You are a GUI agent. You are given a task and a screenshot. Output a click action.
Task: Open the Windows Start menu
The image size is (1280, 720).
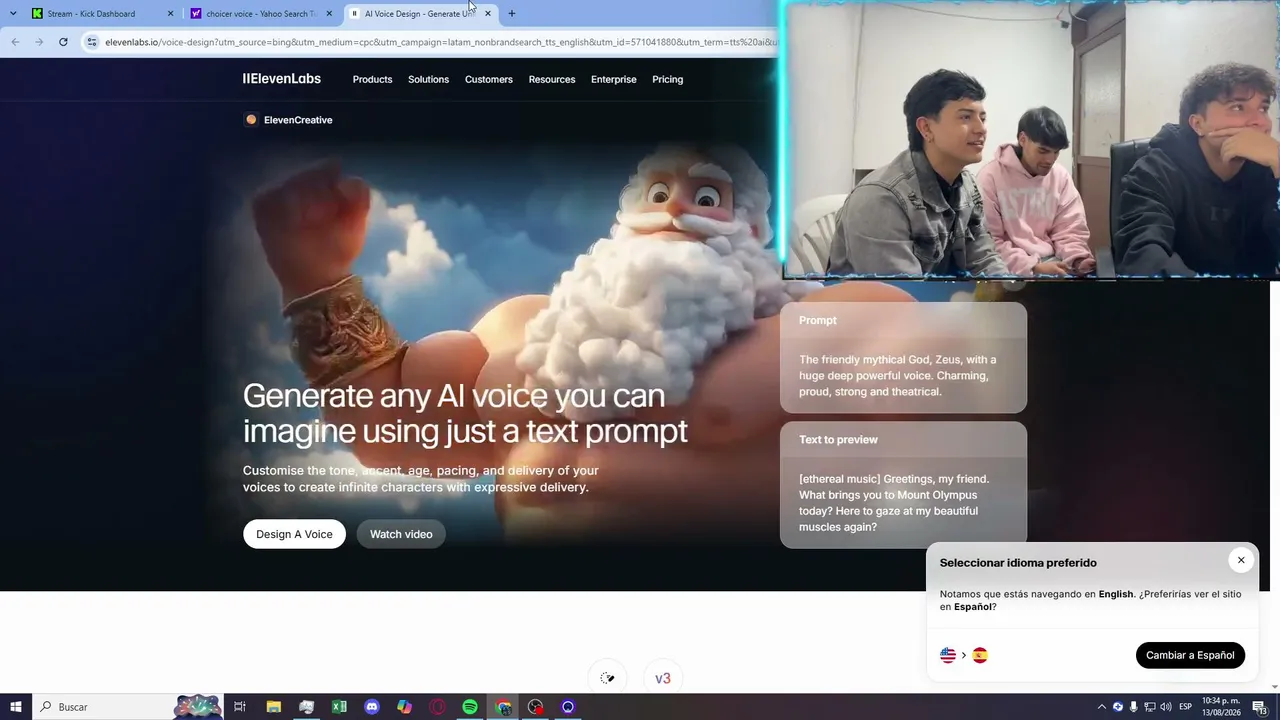(x=16, y=707)
